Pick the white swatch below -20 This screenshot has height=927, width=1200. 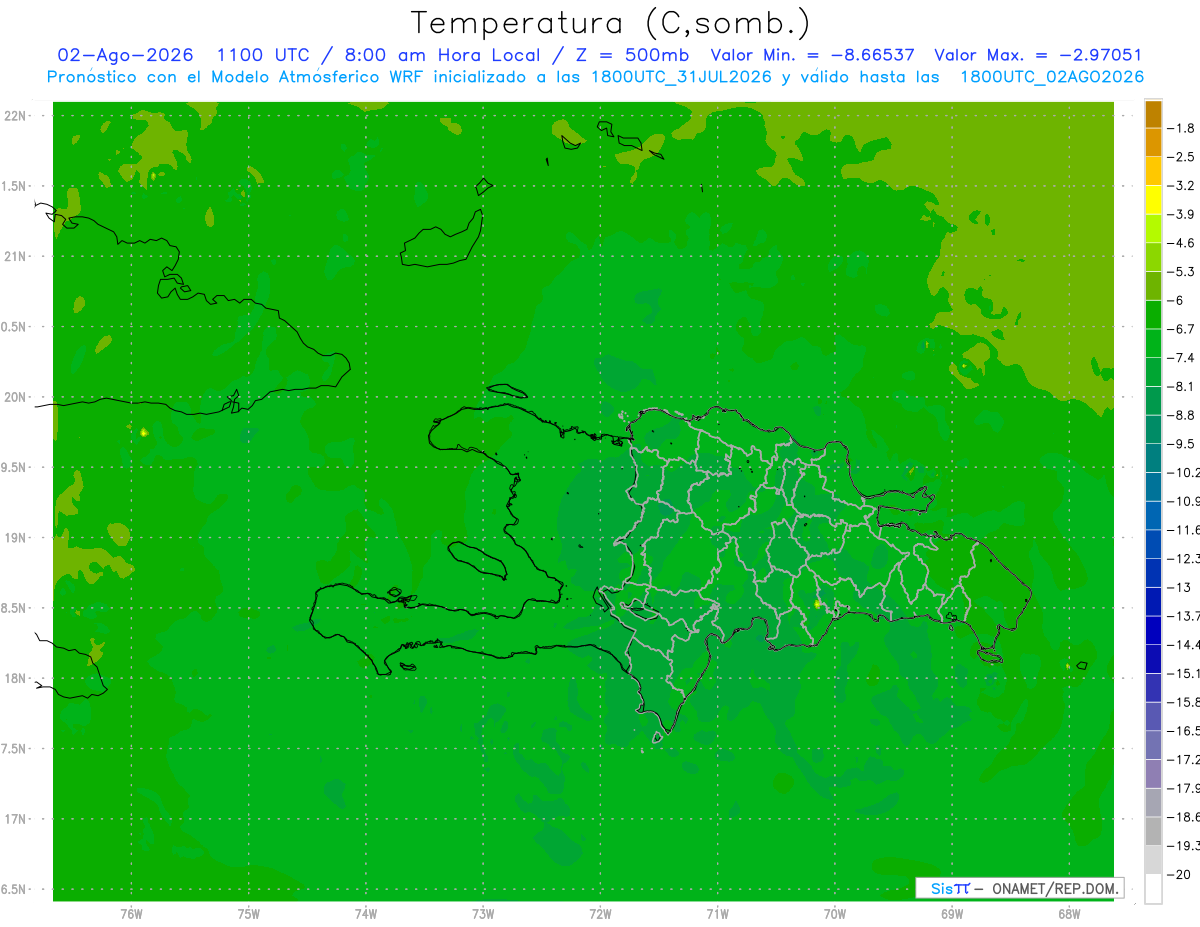click(x=1153, y=889)
